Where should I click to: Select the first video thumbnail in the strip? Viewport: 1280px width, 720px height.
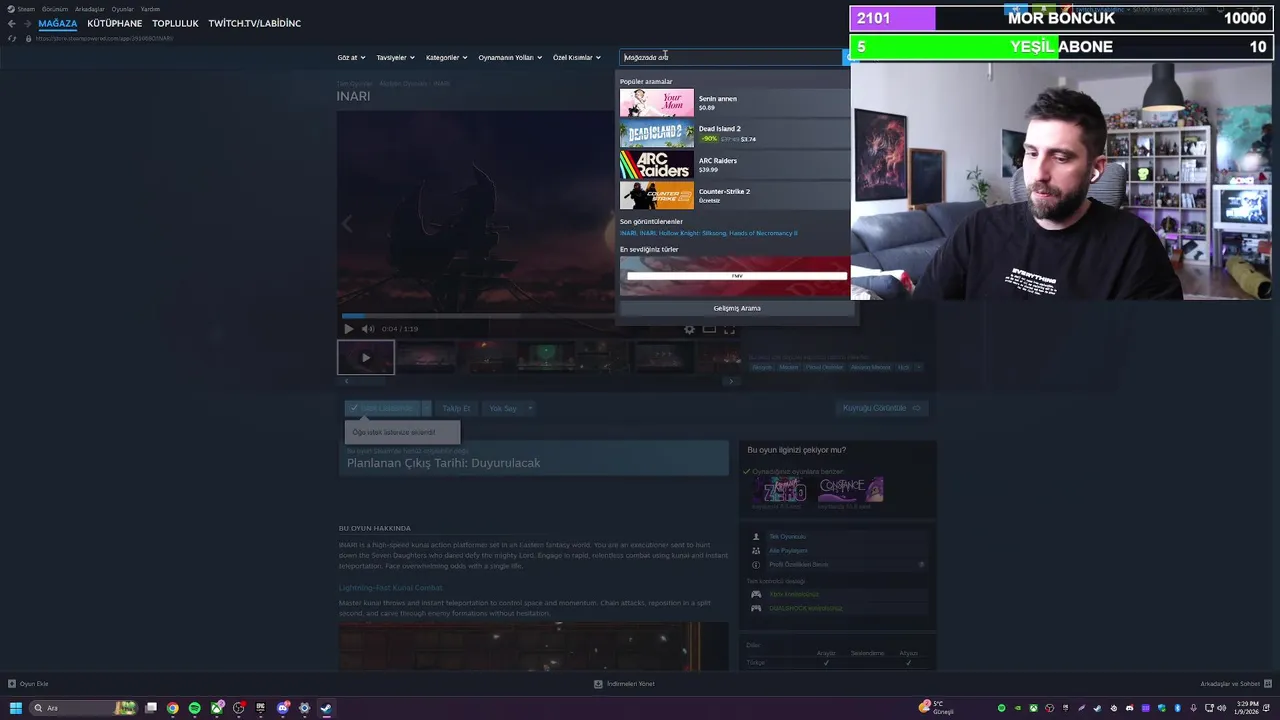[366, 357]
